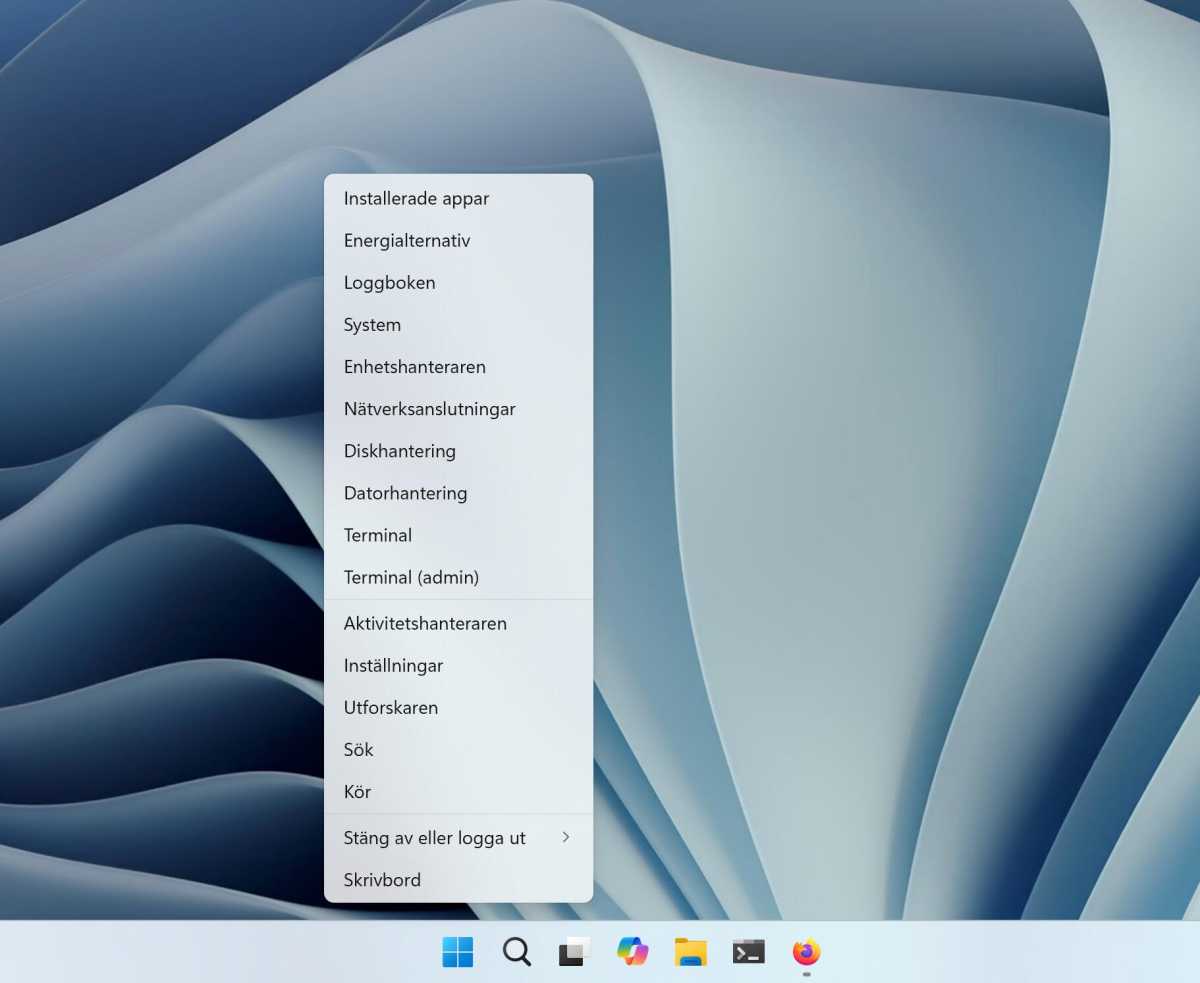Launch 'Terminal (admin)' from the menu

[411, 577]
